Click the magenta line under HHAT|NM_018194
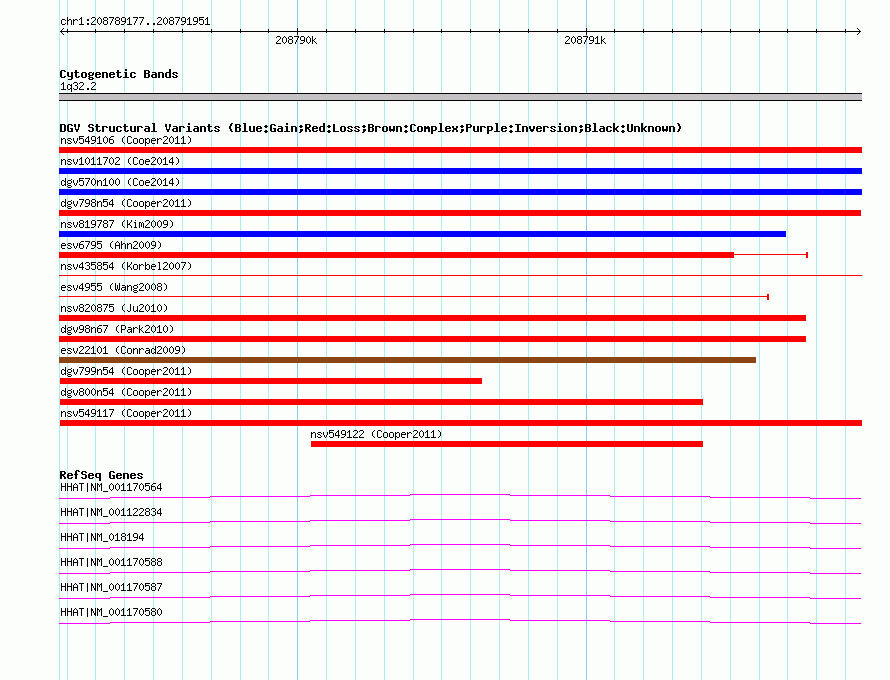Image resolution: width=890 pixels, height=680 pixels. click(460, 547)
